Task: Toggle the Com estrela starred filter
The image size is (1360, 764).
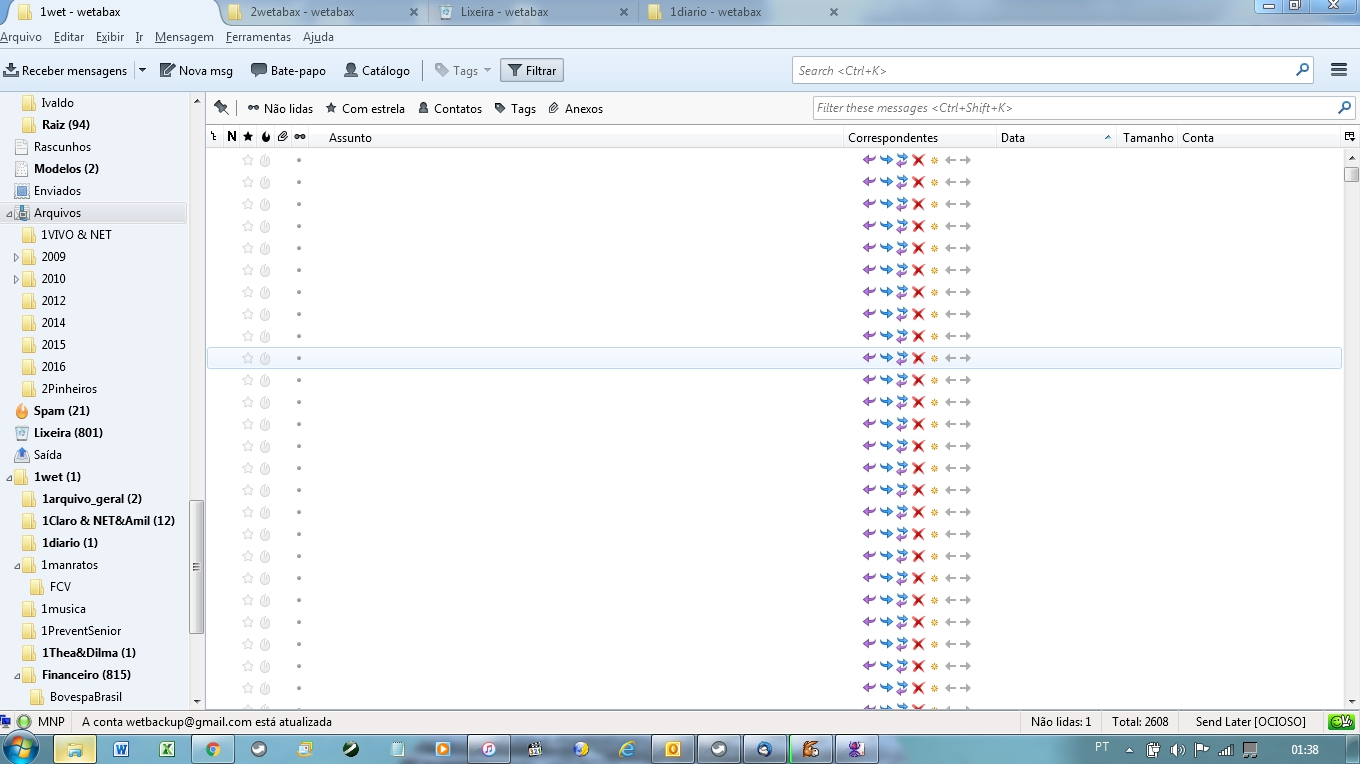Action: point(364,108)
